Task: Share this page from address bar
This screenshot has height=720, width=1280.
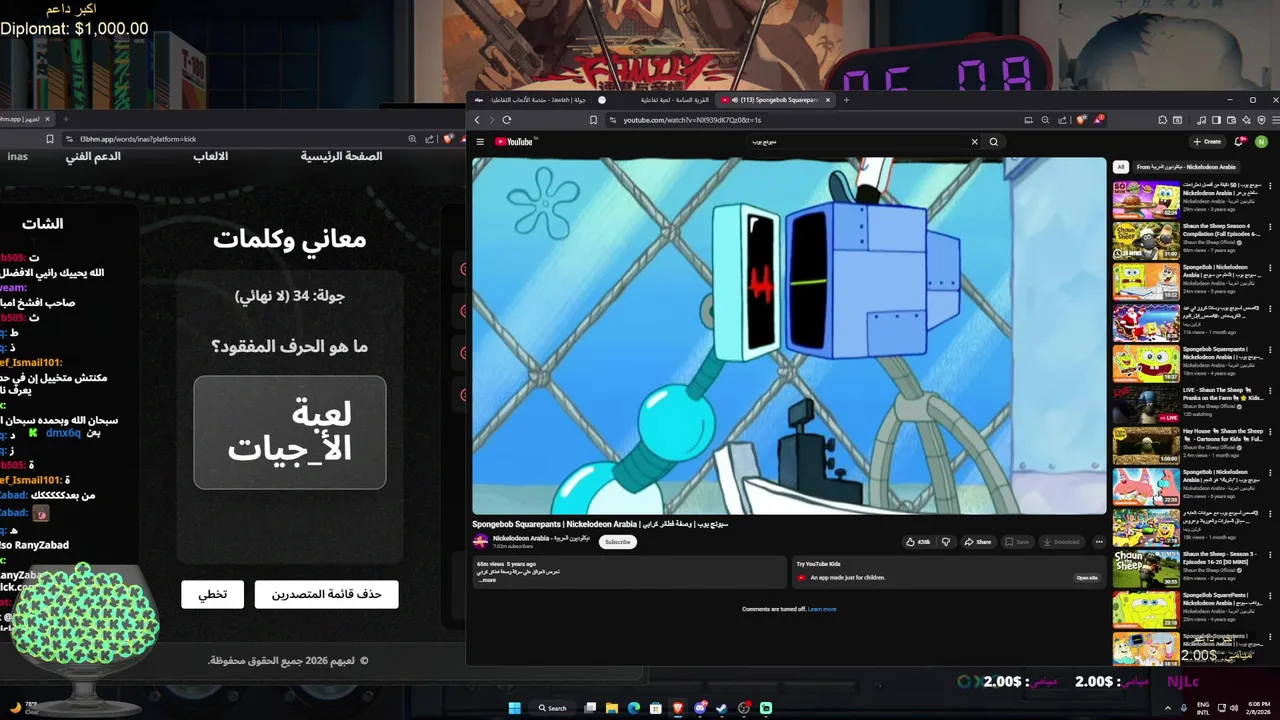Action: pos(1062,120)
